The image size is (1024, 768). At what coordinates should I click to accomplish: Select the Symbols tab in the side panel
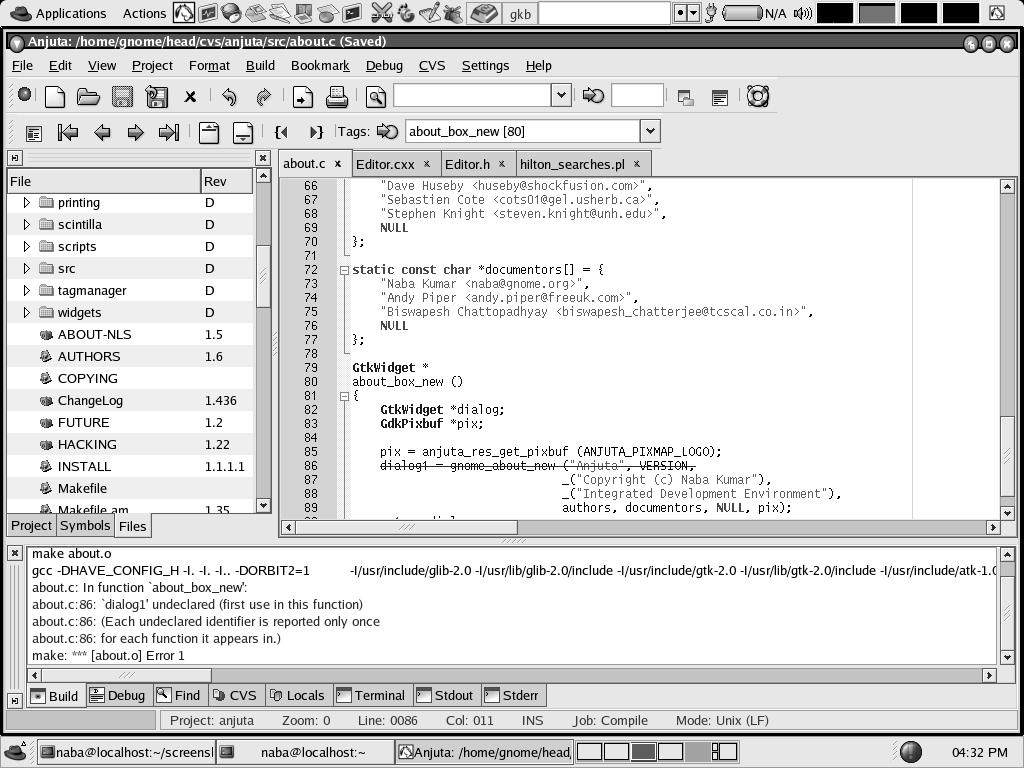click(85, 526)
